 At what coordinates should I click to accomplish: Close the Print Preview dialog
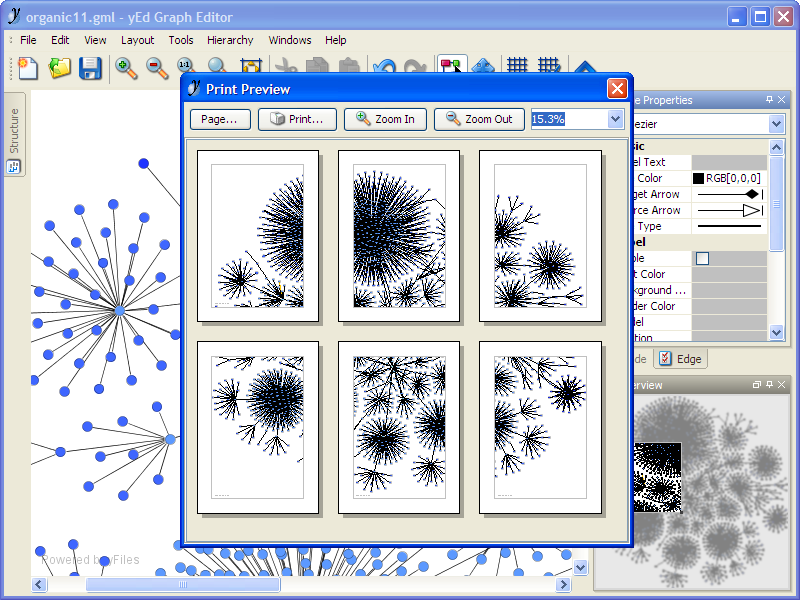pyautogui.click(x=617, y=89)
